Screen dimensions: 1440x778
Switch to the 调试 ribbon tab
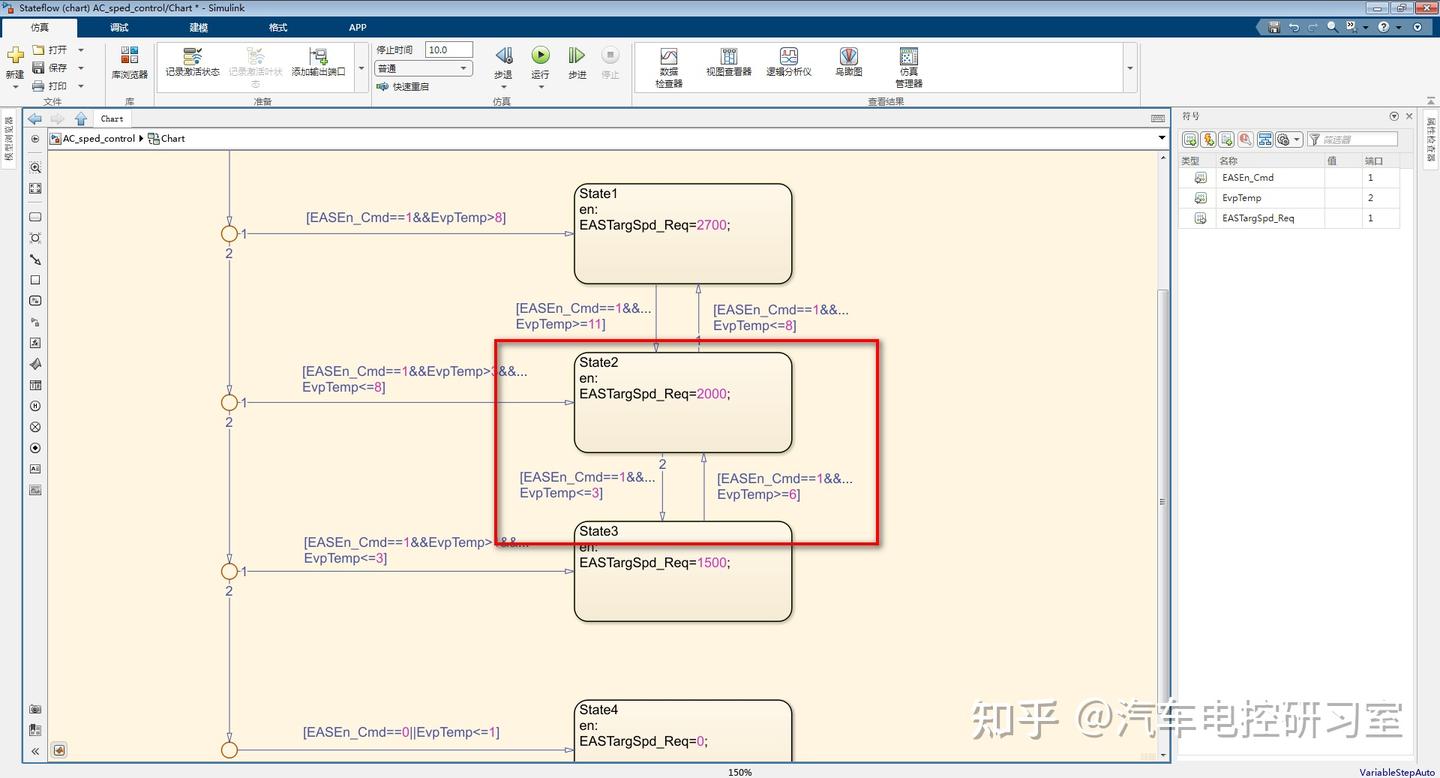coord(118,27)
